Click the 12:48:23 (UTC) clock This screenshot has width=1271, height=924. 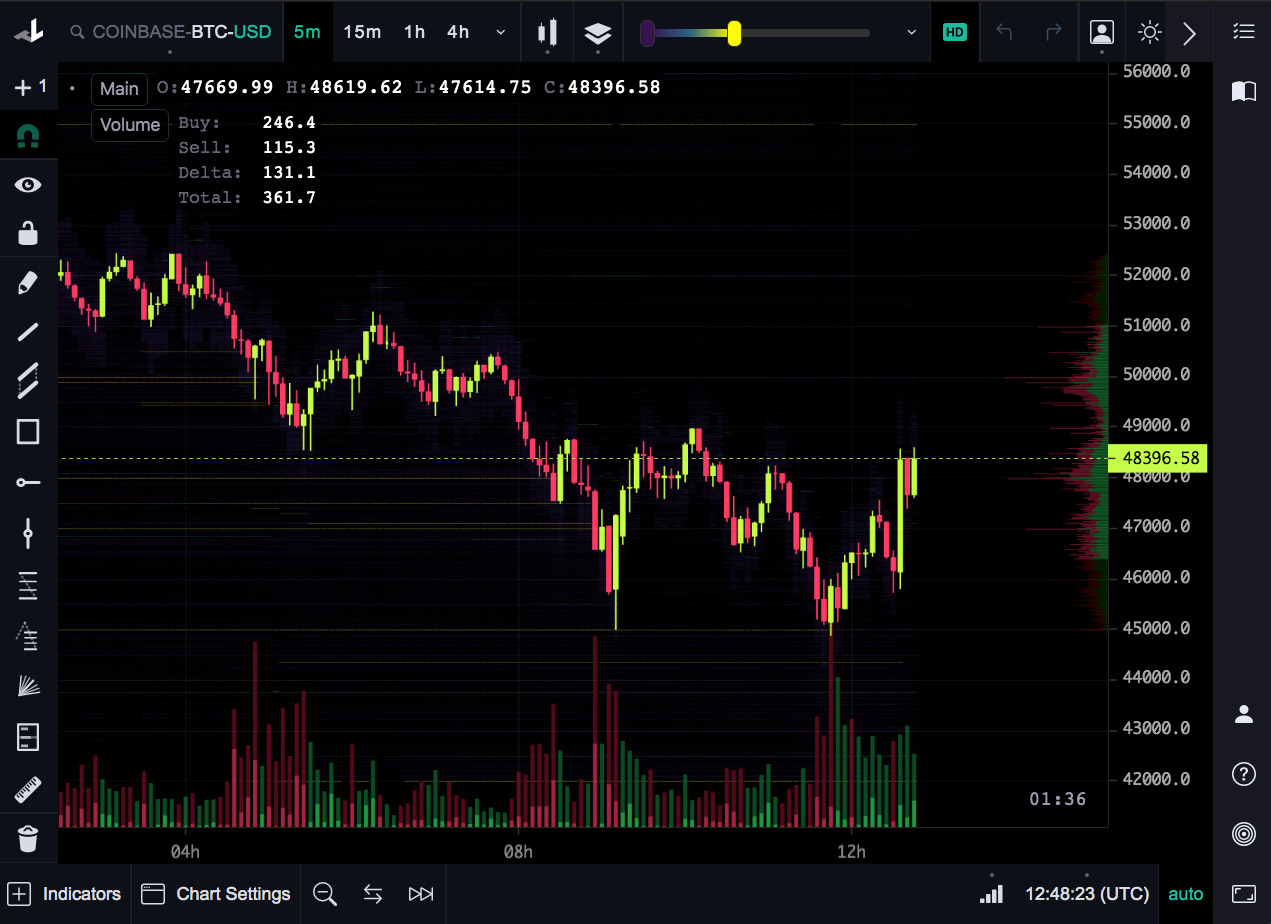1087,894
